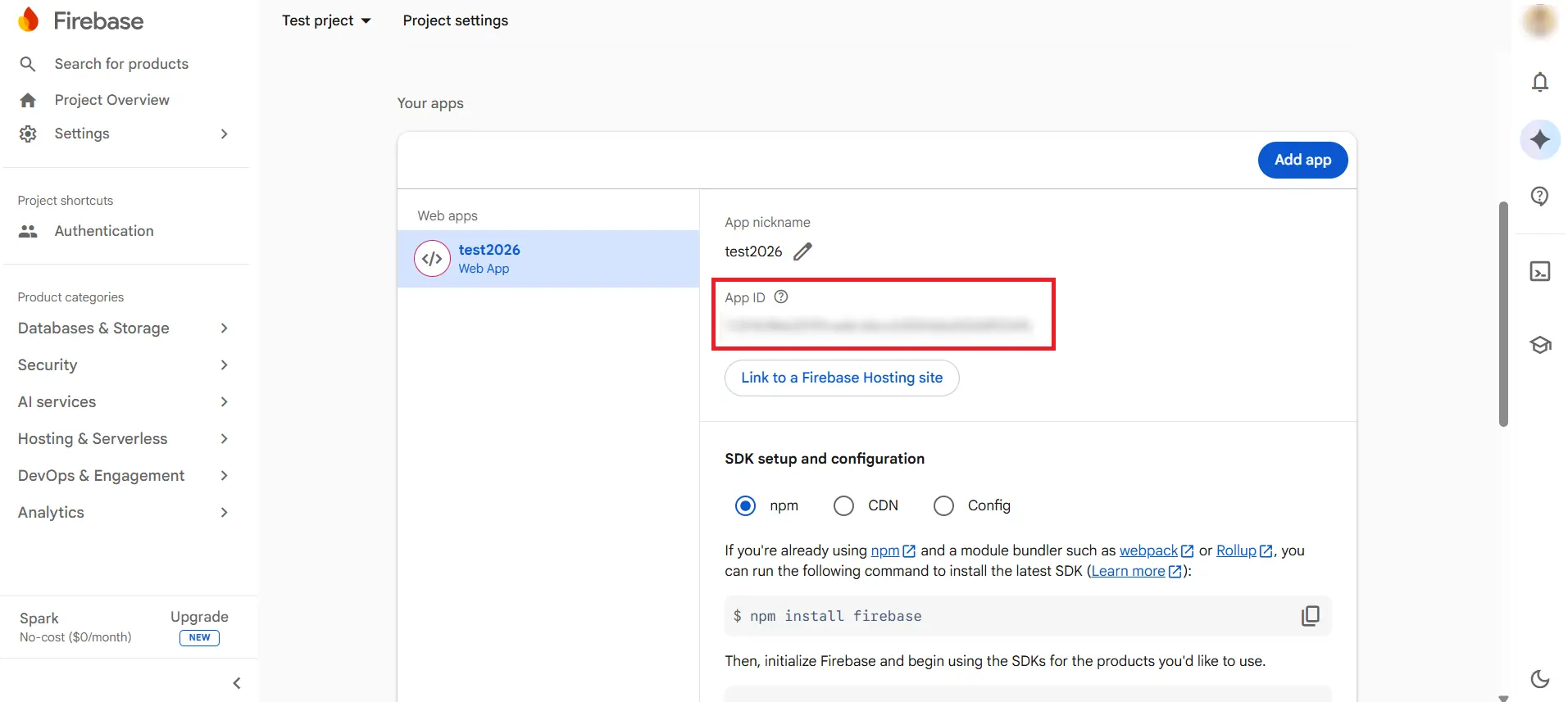Open the Cloud Shell terminal icon
This screenshot has width=1568, height=702.
coord(1540,271)
